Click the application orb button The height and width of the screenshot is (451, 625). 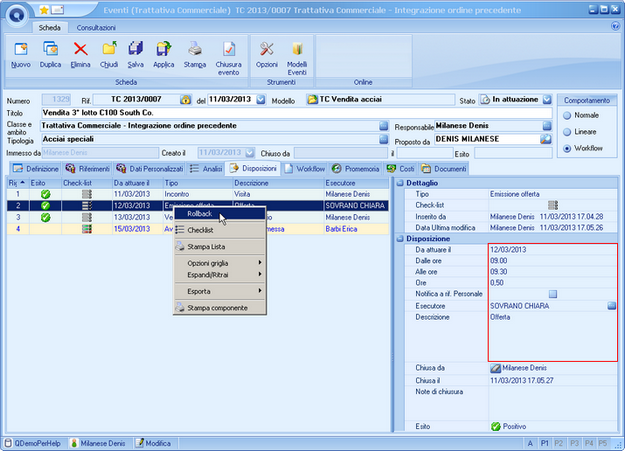click(x=16, y=15)
